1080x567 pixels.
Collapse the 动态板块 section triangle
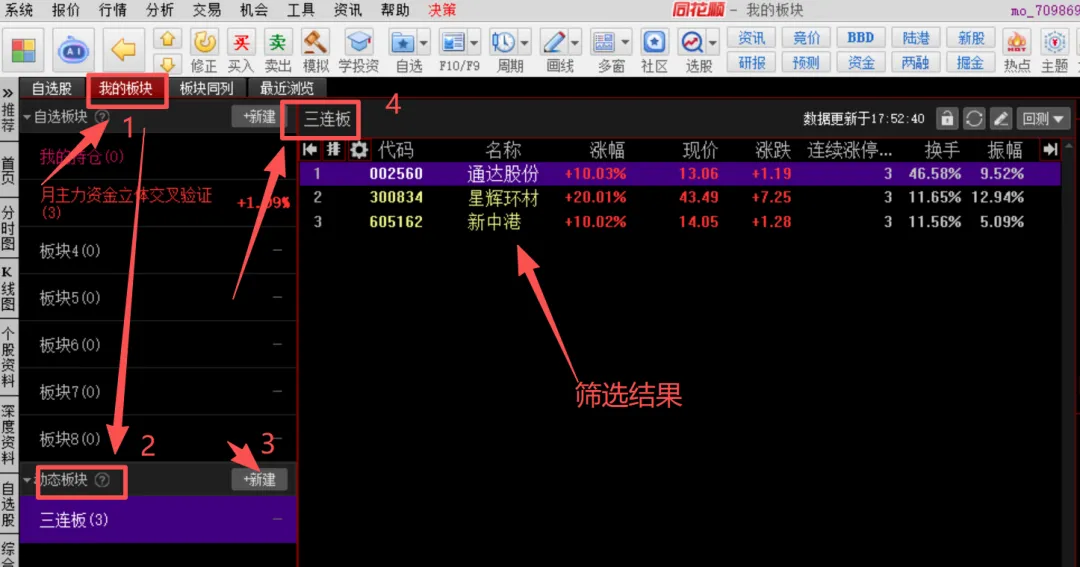[27, 480]
